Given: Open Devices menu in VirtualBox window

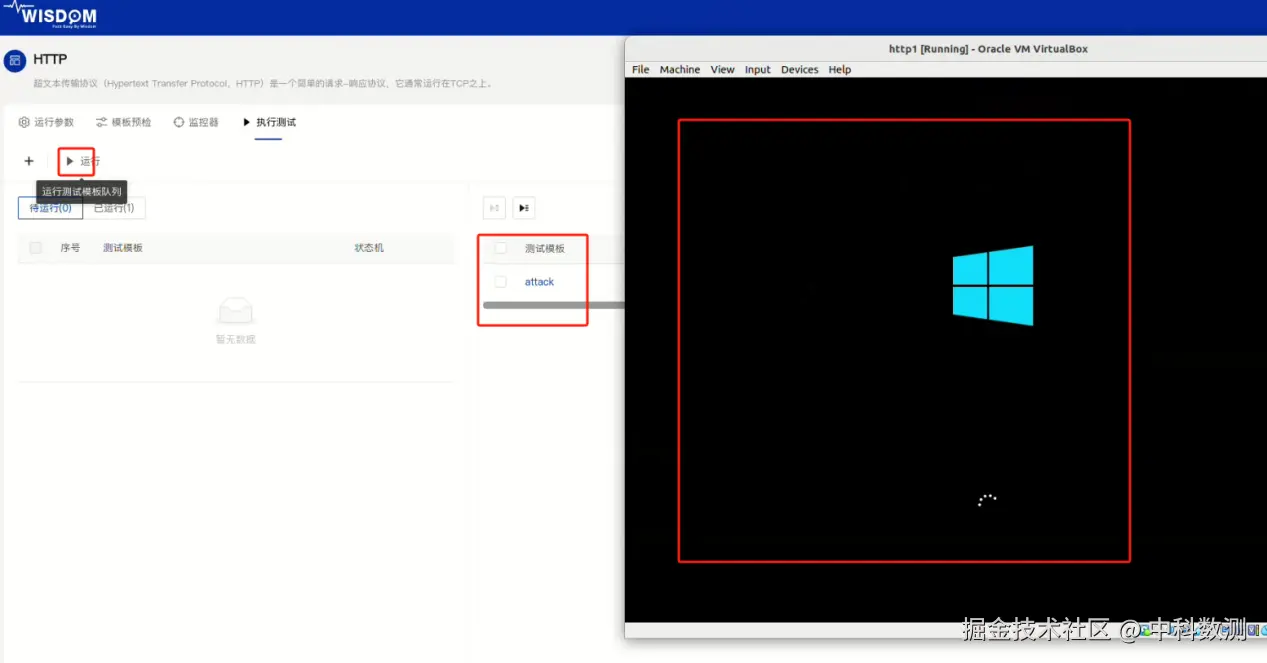Looking at the screenshot, I should [800, 70].
